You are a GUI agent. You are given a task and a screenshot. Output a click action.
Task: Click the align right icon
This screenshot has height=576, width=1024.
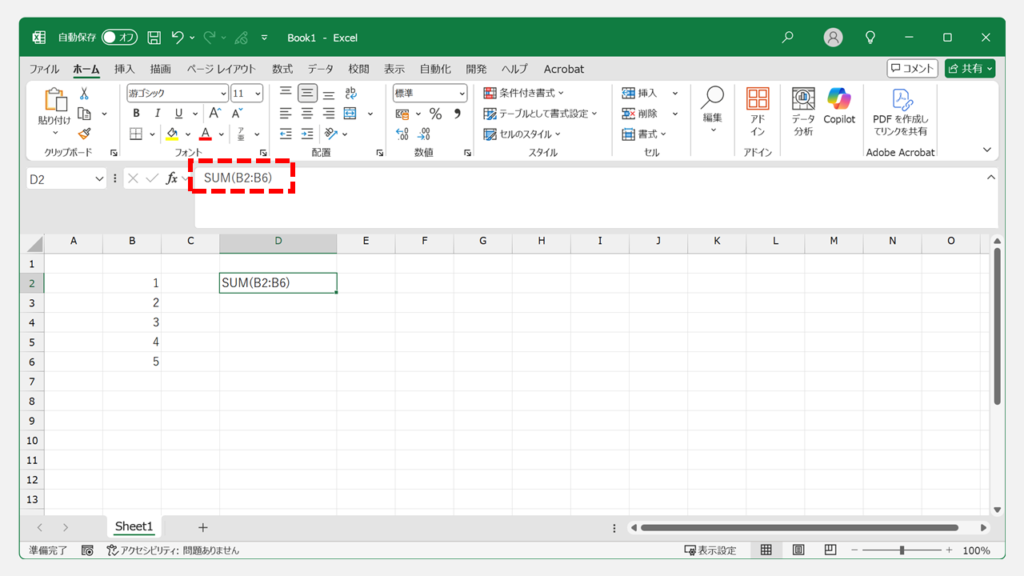(328, 114)
